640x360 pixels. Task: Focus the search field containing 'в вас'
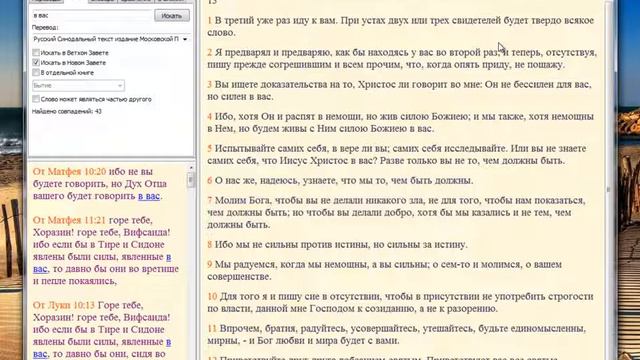pos(92,16)
